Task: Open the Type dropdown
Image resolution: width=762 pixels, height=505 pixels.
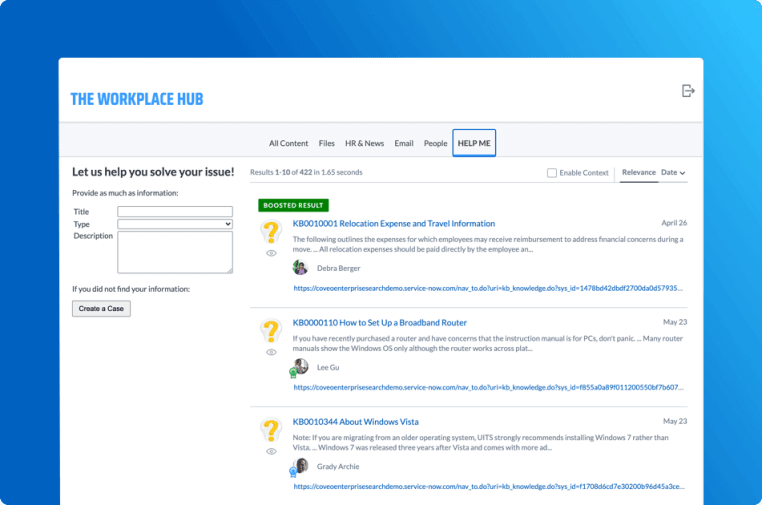Action: pos(175,224)
